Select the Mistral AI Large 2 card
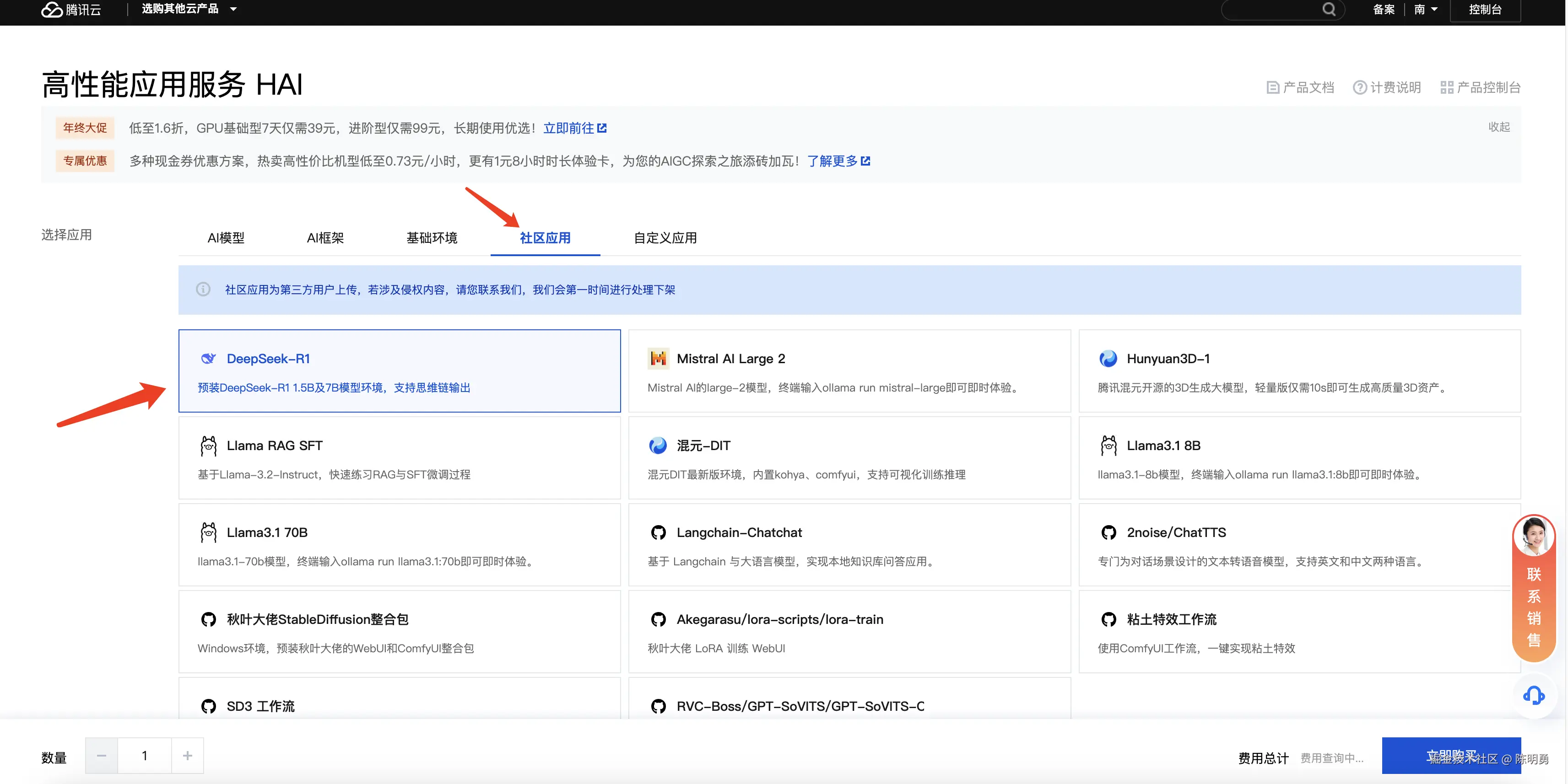This screenshot has width=1568, height=784. coord(849,371)
